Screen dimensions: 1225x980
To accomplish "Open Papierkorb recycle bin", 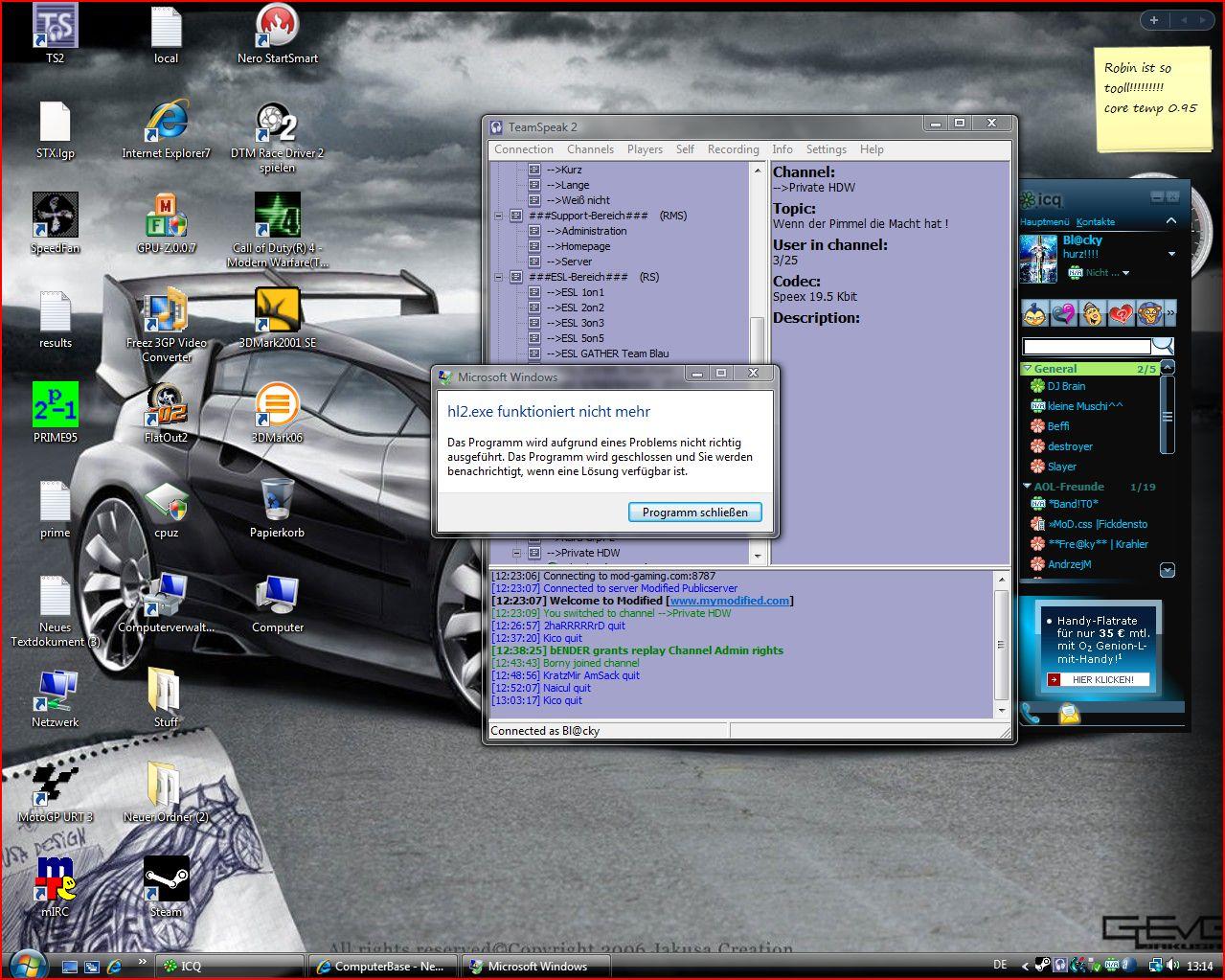I will (x=278, y=508).
